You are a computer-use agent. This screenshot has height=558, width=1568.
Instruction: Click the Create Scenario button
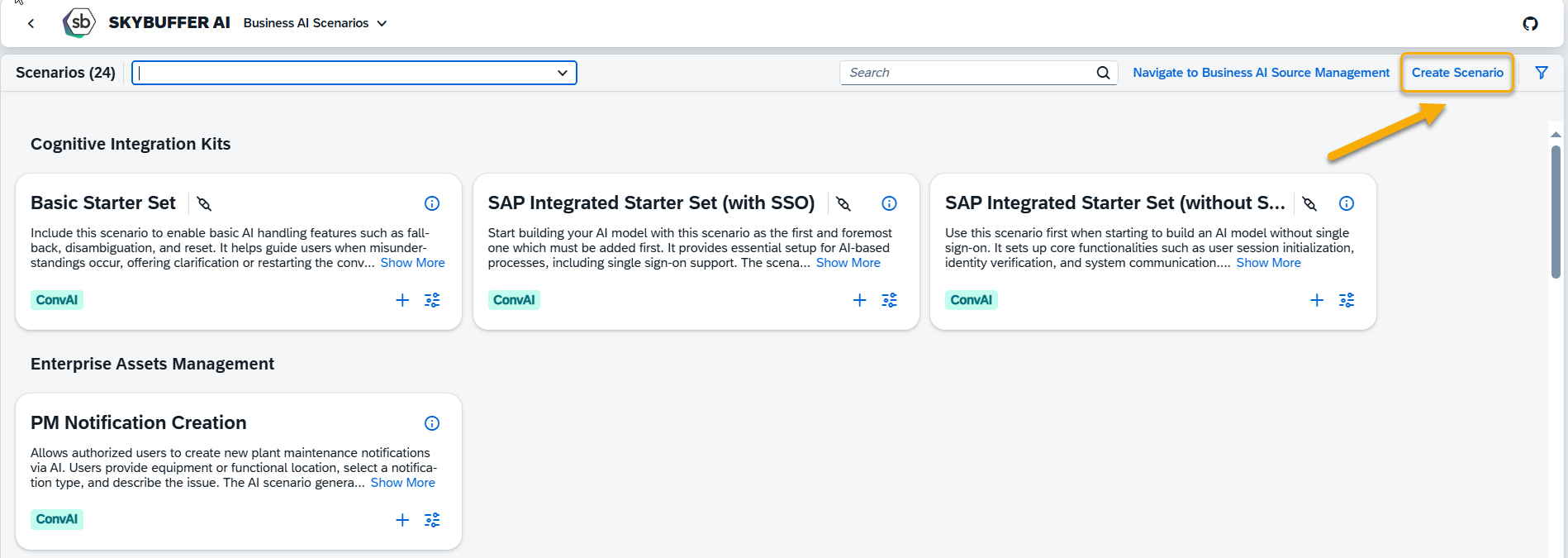coord(1457,73)
